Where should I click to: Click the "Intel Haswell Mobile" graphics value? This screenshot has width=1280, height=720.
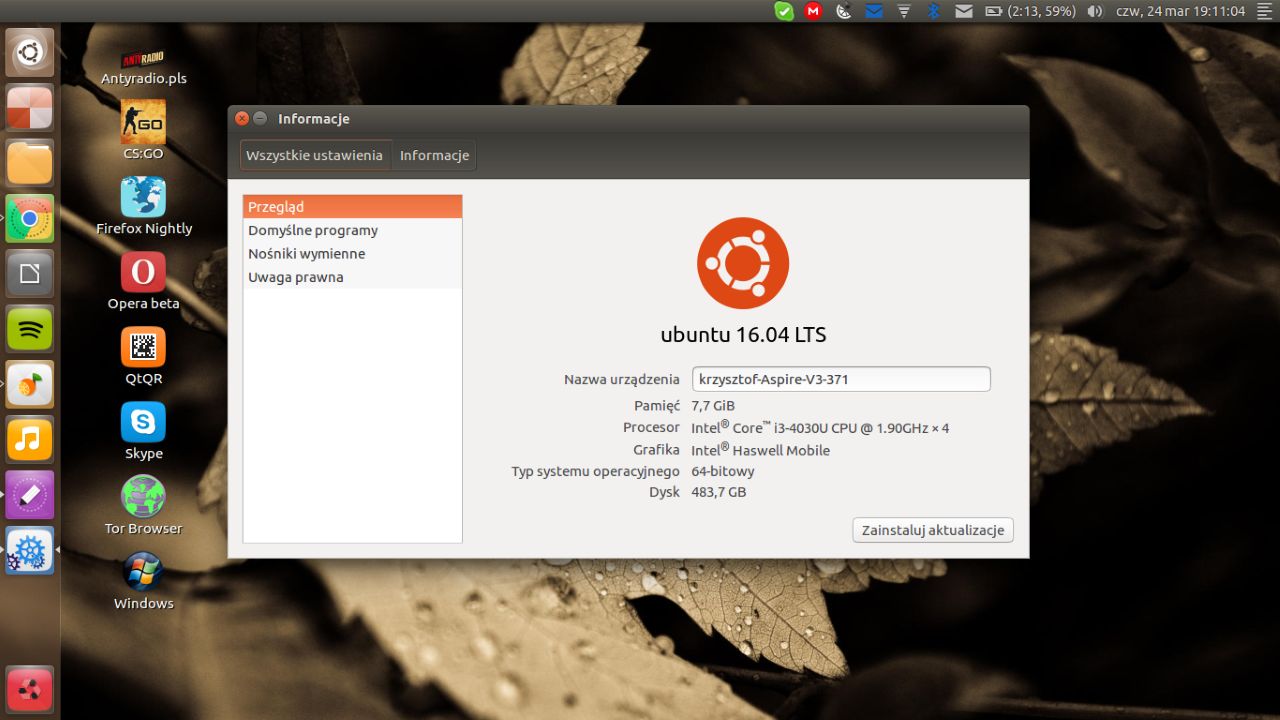click(760, 450)
